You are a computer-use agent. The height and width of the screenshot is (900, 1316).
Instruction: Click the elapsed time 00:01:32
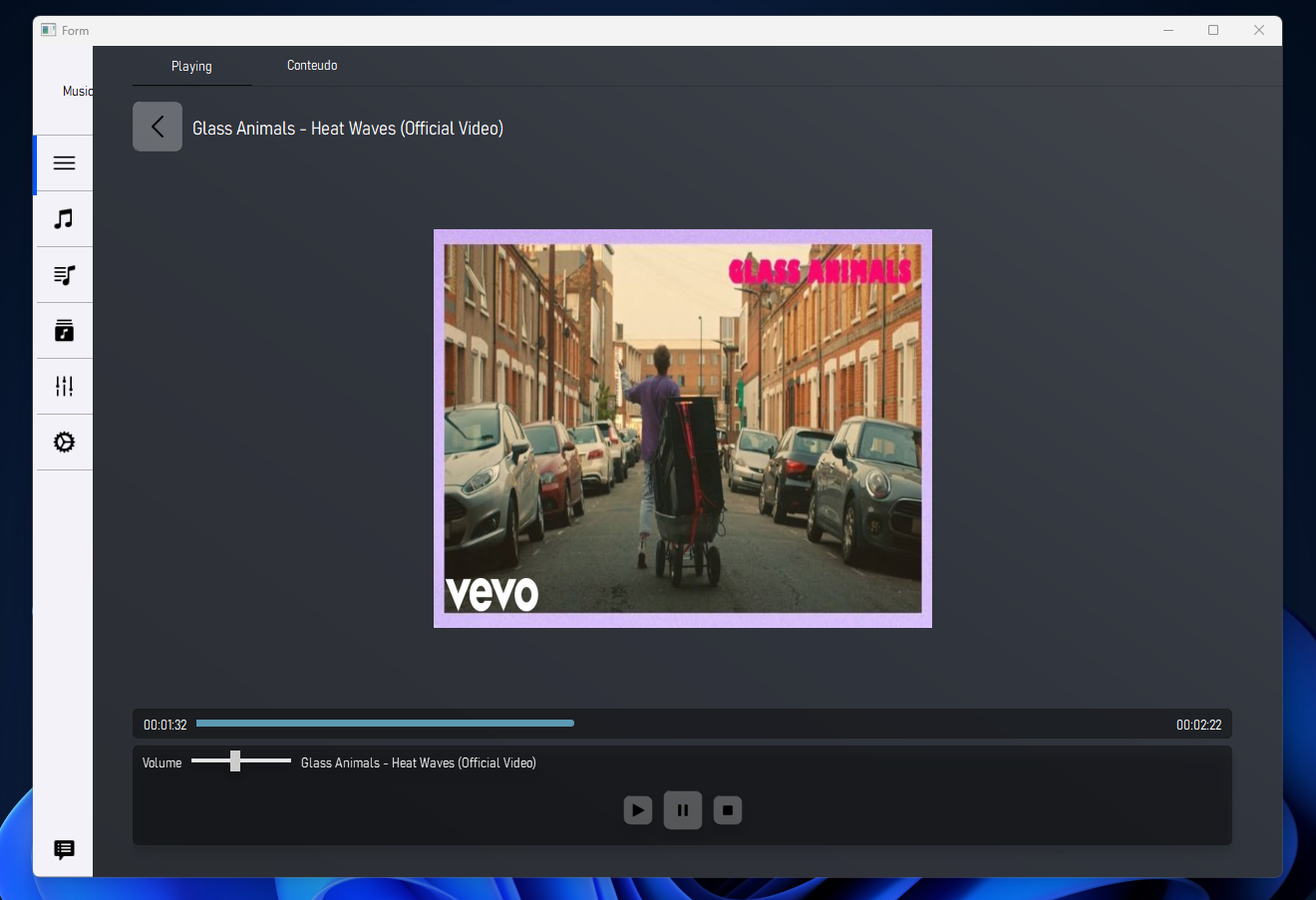coord(165,725)
